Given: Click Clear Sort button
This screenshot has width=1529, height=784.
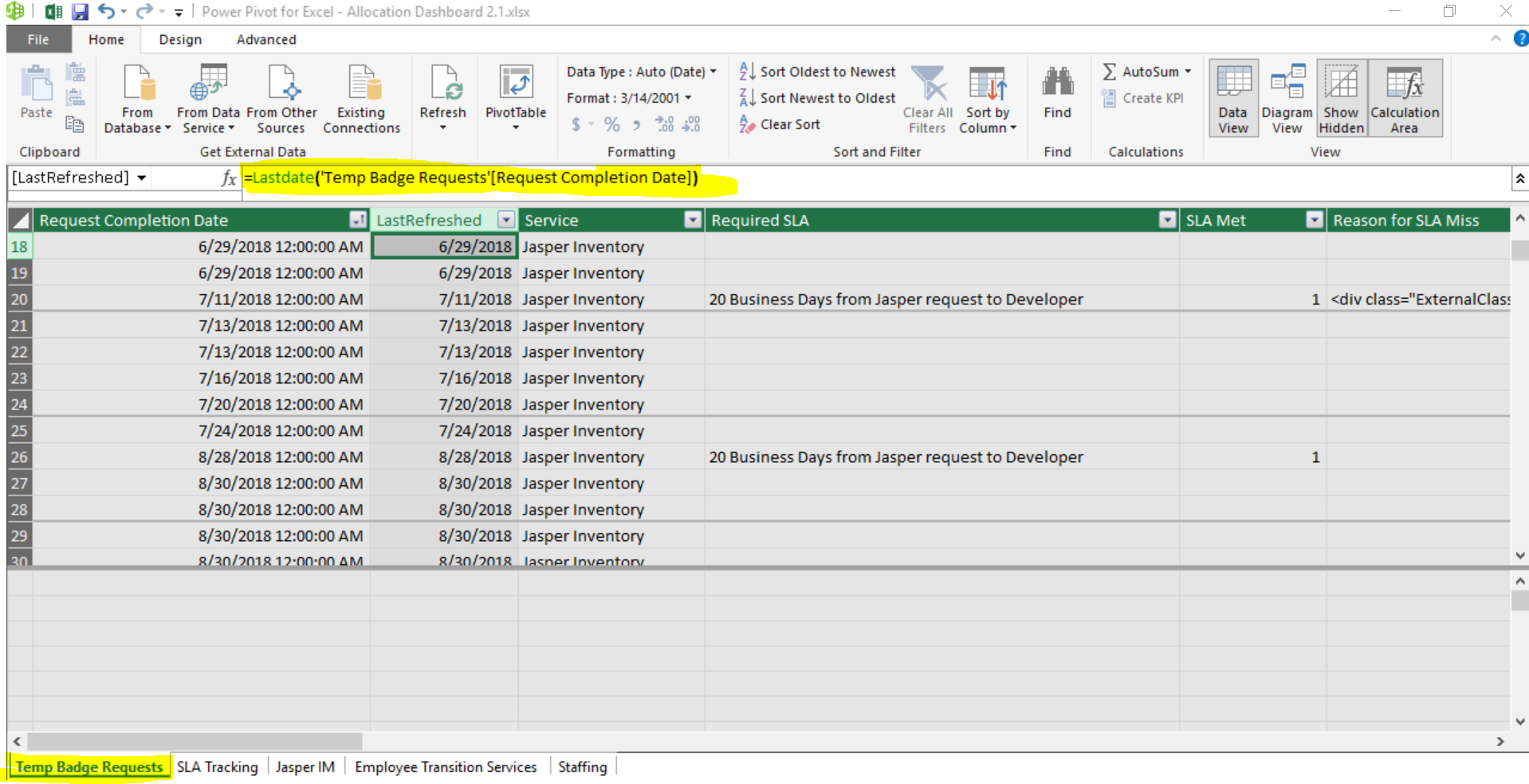Looking at the screenshot, I should (780, 124).
